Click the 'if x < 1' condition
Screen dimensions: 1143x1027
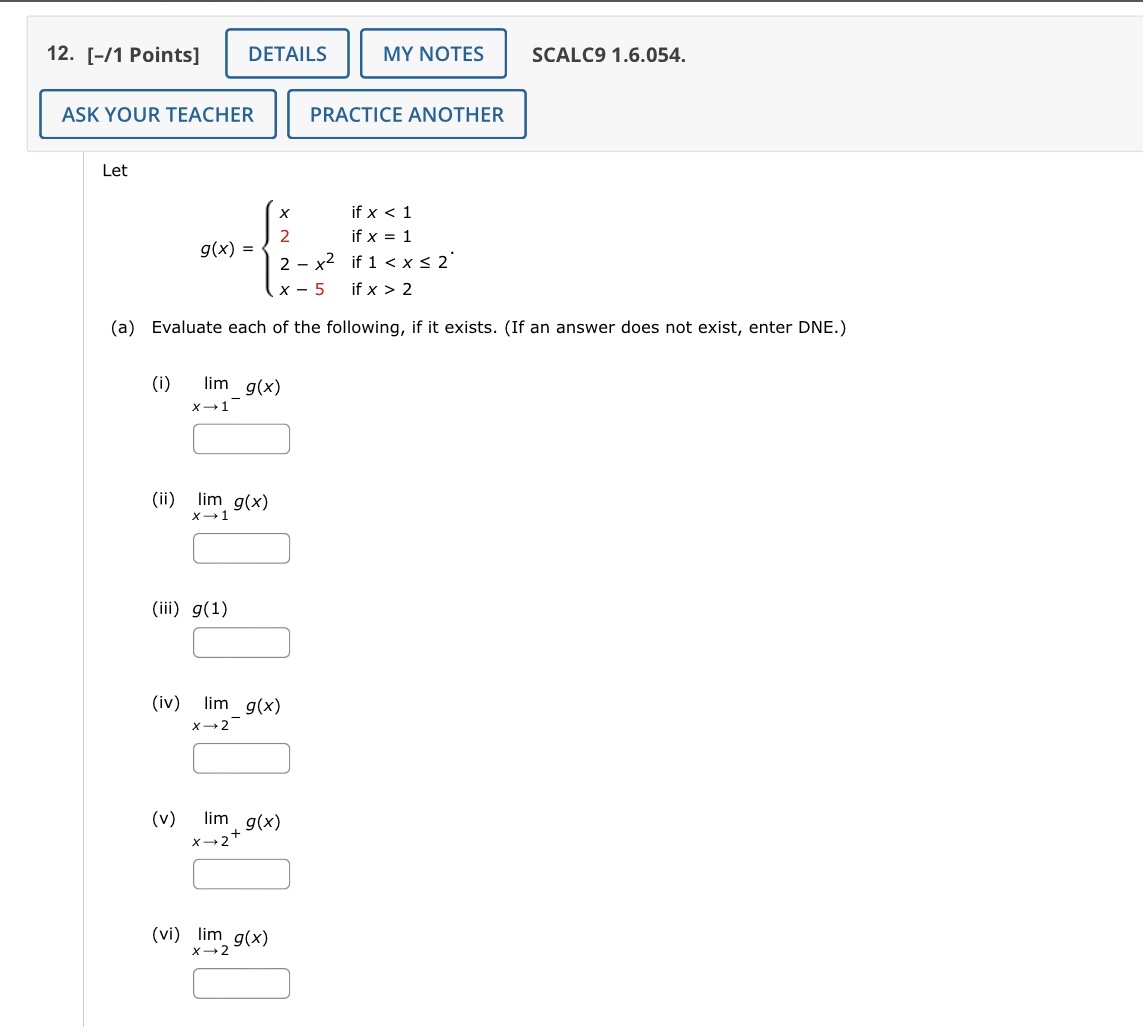[381, 212]
